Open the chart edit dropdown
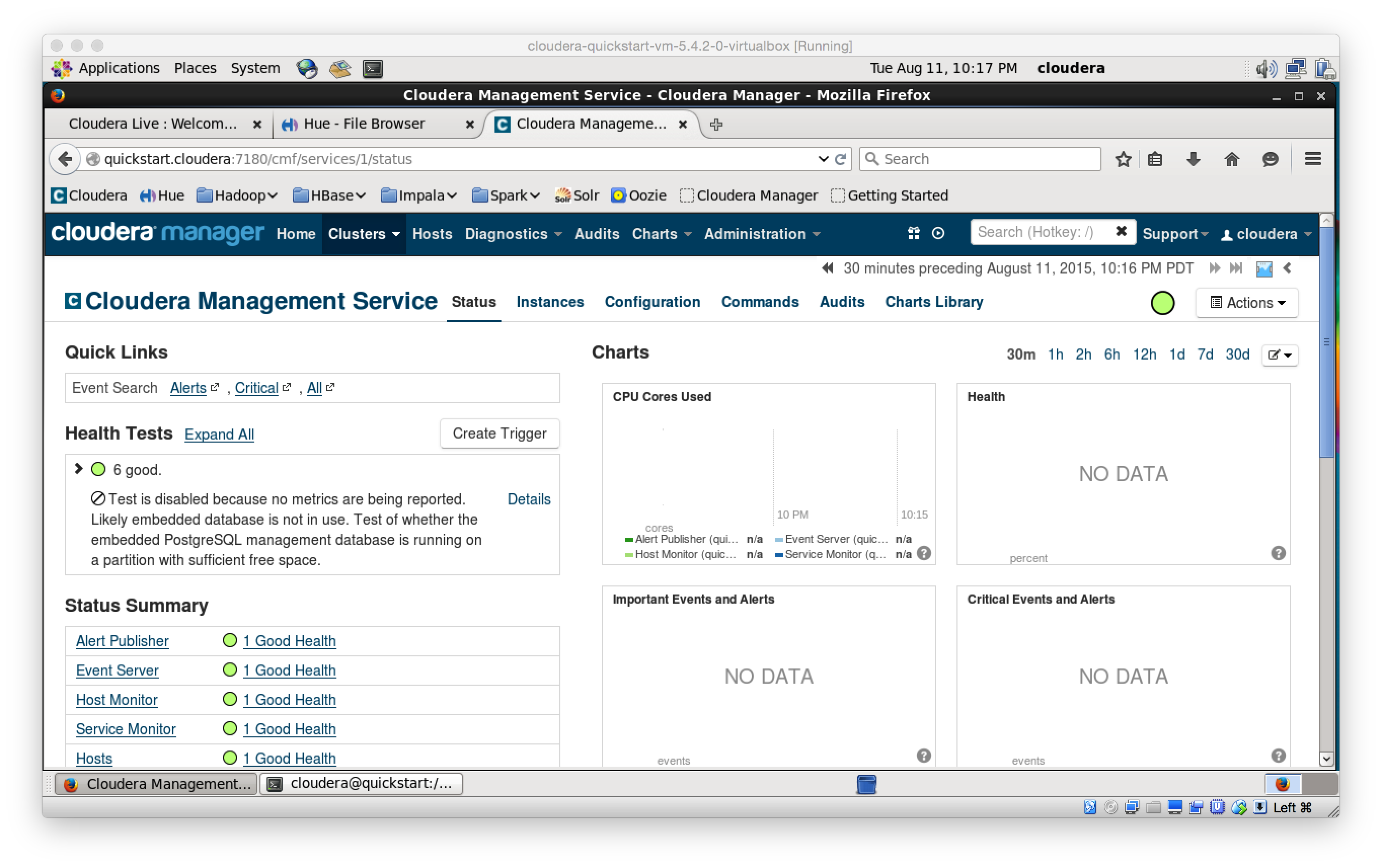 pyautogui.click(x=1279, y=354)
